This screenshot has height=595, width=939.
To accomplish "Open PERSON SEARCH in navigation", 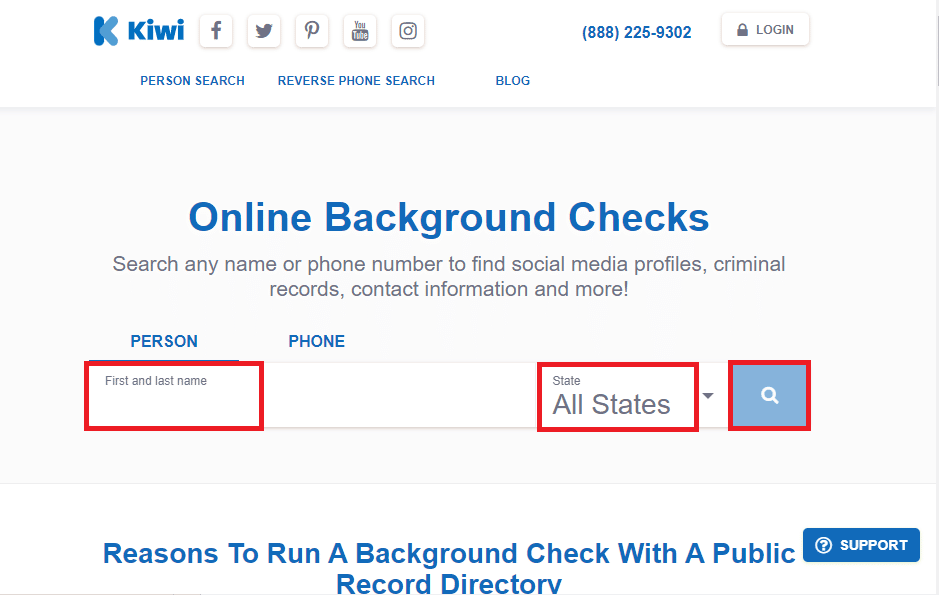I will point(192,81).
